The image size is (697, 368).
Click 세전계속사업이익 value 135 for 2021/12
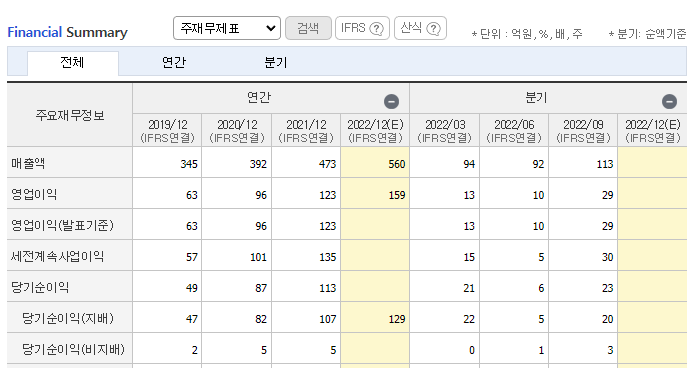328,257
